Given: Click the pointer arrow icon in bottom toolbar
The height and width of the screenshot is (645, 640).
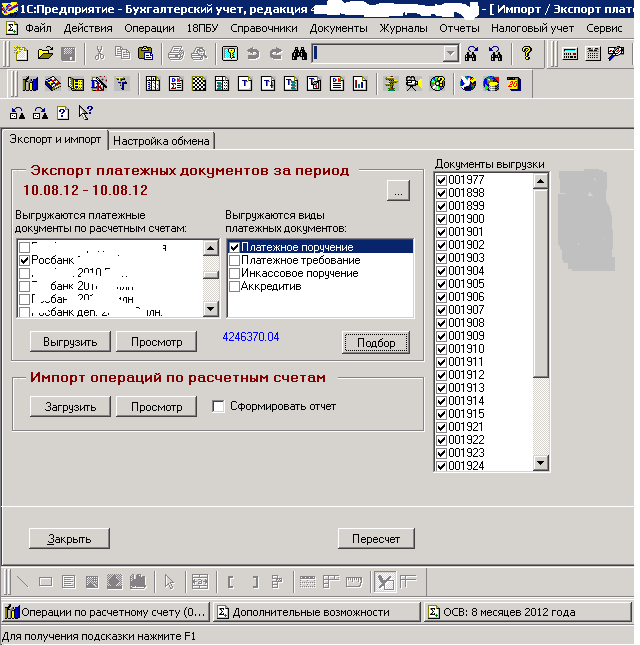Looking at the screenshot, I should 169,582.
